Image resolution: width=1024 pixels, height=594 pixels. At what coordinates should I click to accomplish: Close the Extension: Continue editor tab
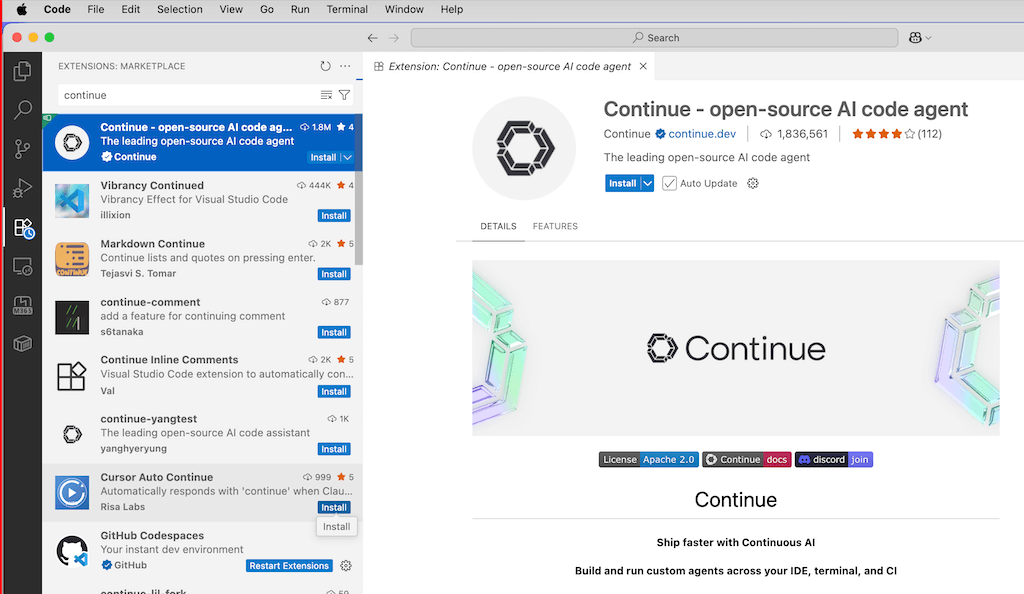643,67
